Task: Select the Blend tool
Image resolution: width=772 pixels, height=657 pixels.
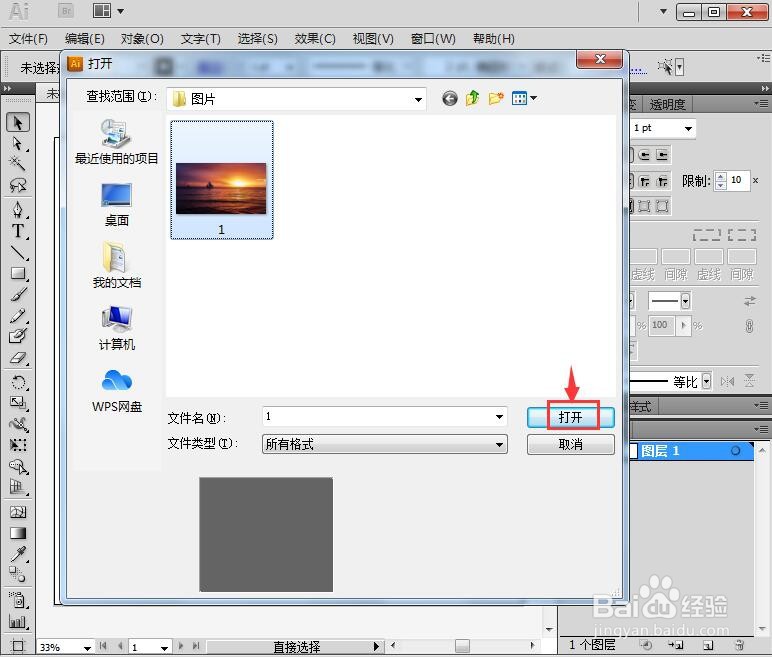Action: pyautogui.click(x=18, y=575)
